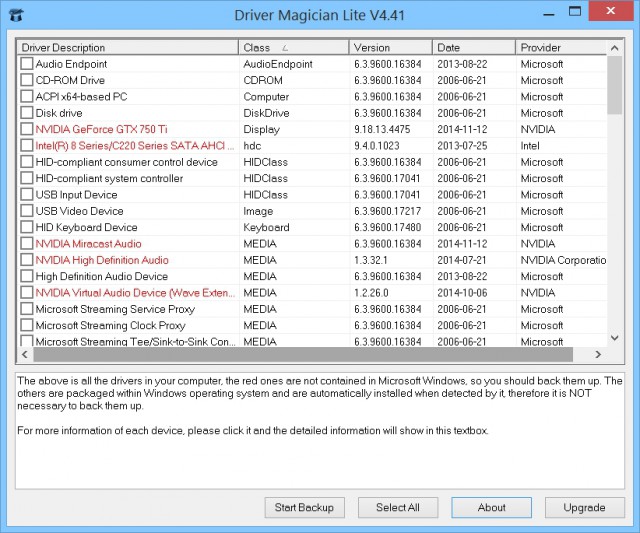Tick the USB Input Device checkbox
The image size is (640, 533).
coord(27,195)
